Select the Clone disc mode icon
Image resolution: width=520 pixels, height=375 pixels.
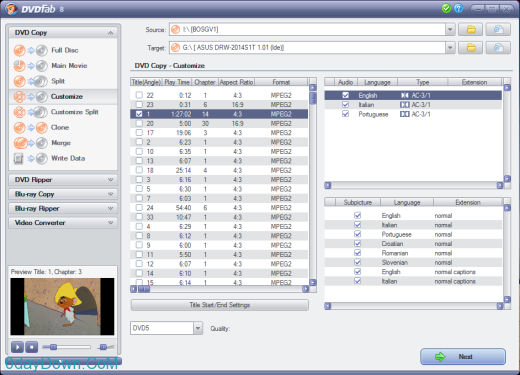(x=31, y=128)
